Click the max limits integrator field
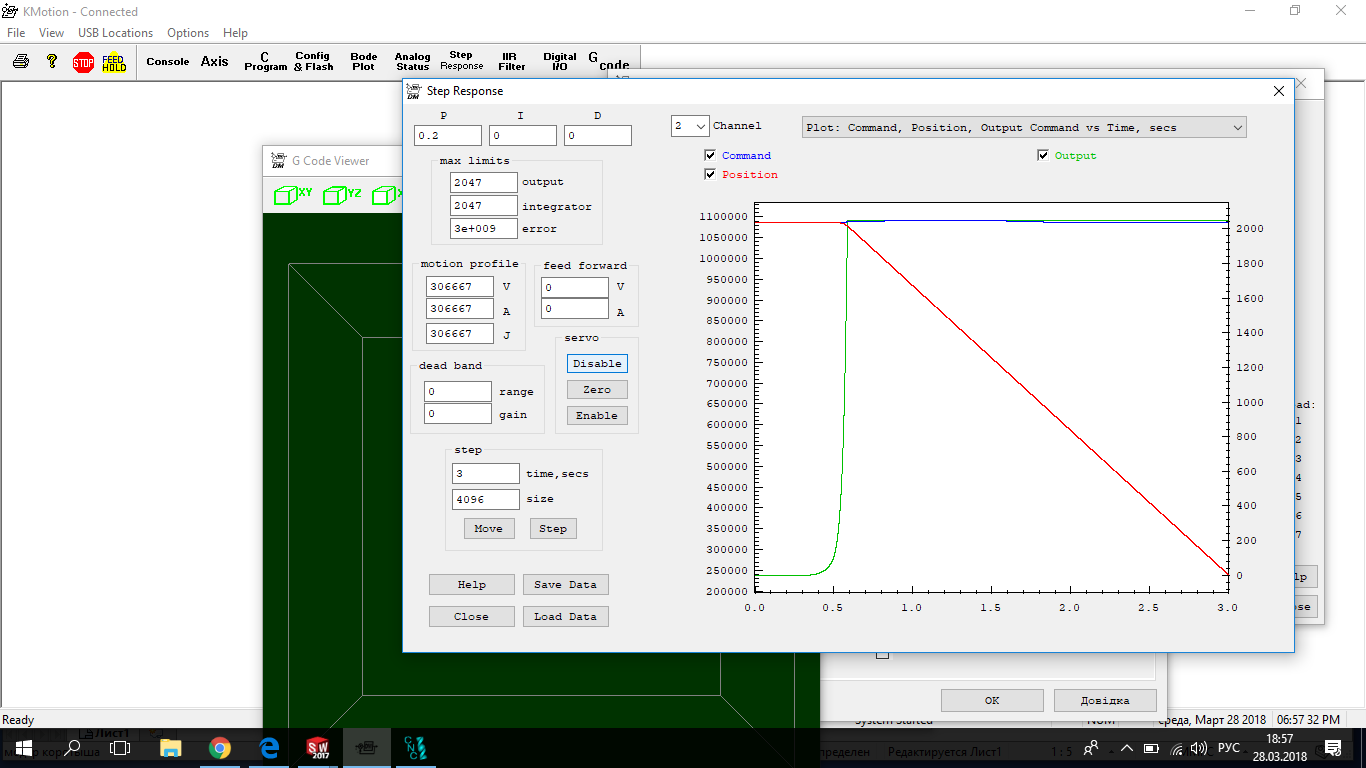 [x=484, y=205]
